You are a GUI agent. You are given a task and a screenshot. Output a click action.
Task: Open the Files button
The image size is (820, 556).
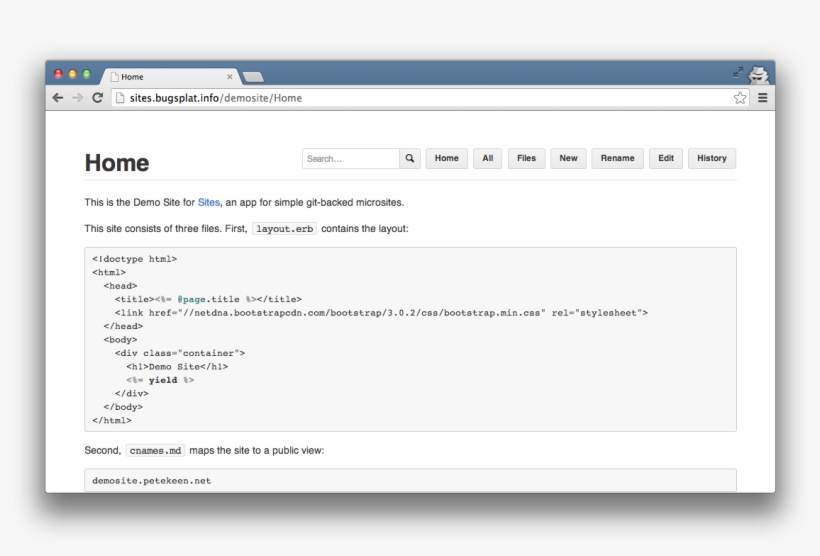527,158
